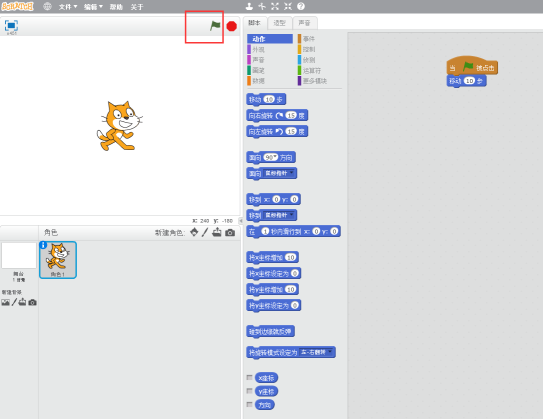Select the Grow sprite tool
Viewport: 543px width, 419px height.
(x=275, y=6)
